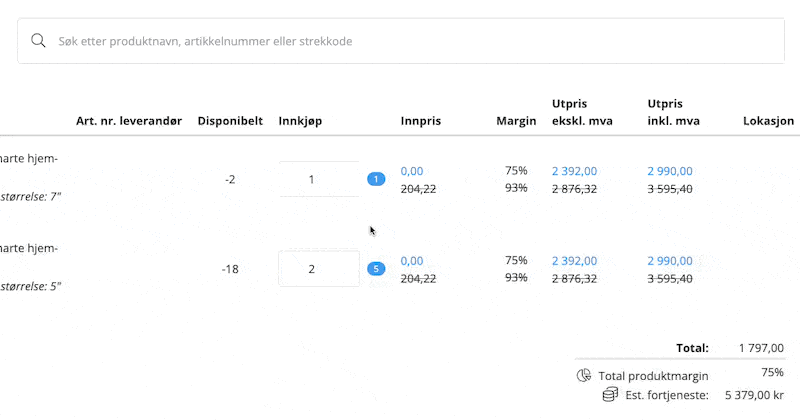The height and width of the screenshot is (420, 800).
Task: Click first row's 2 392,00 price excl. mva
Action: (574, 171)
